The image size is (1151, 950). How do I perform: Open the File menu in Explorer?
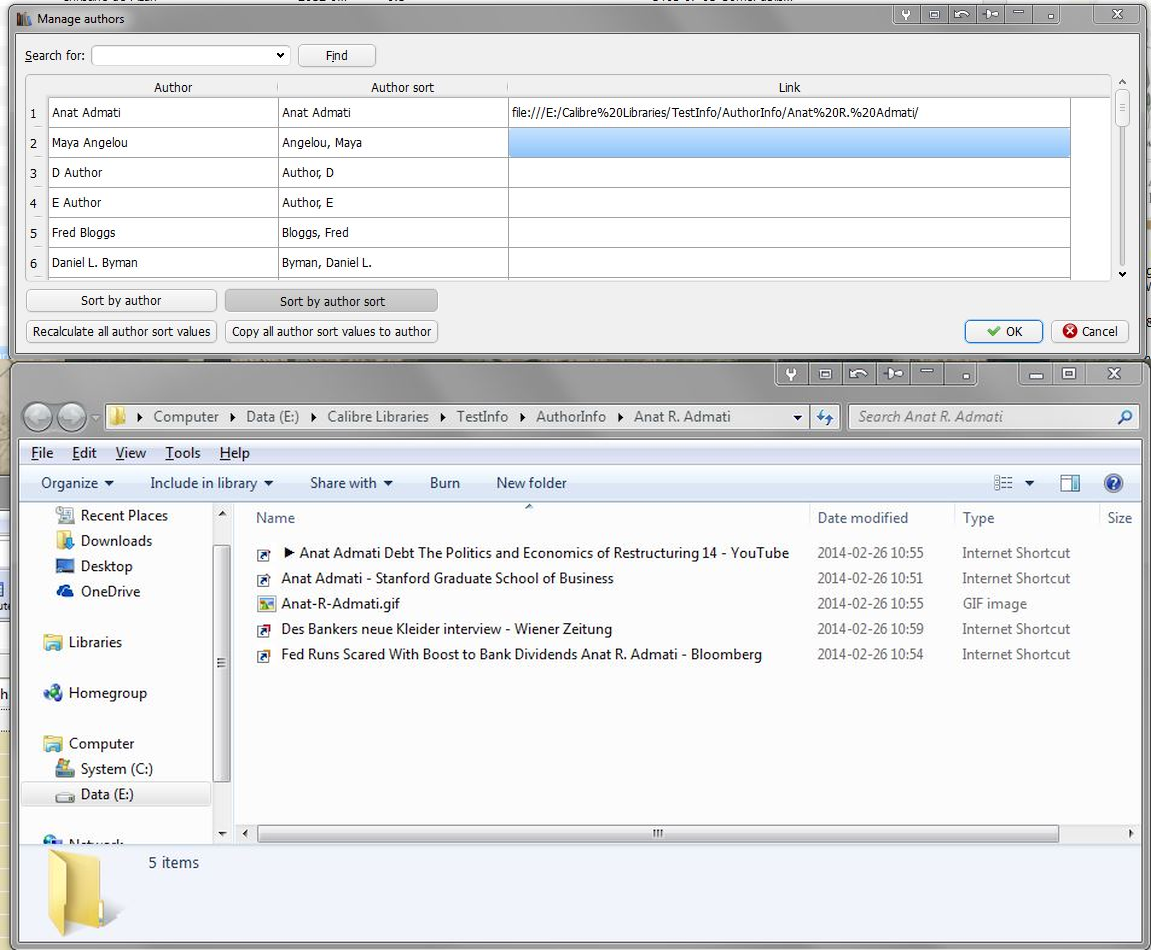point(42,453)
